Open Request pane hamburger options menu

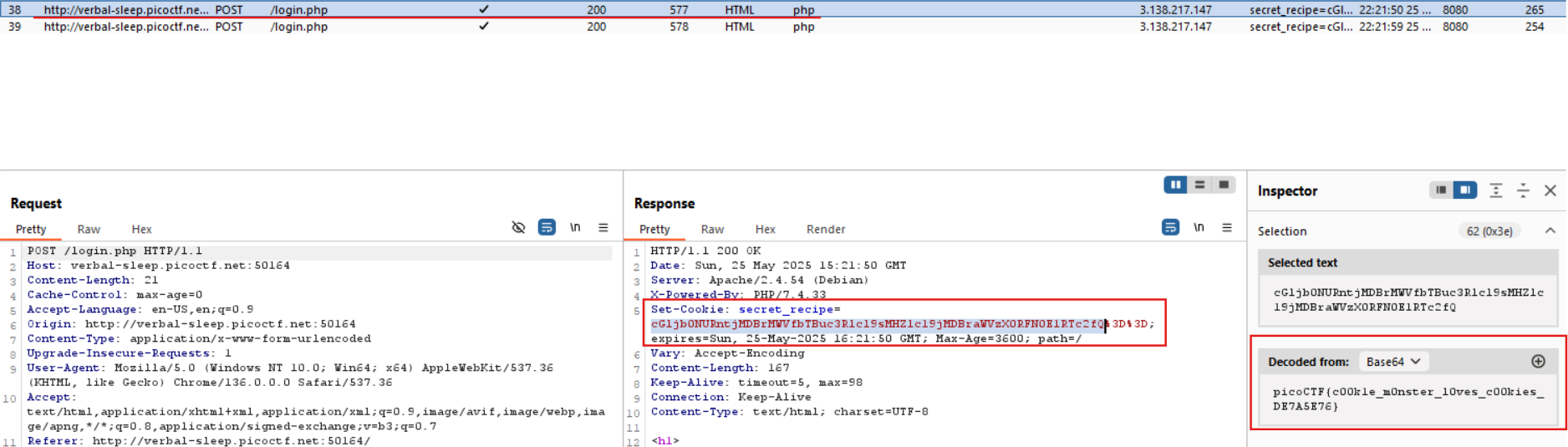(603, 227)
